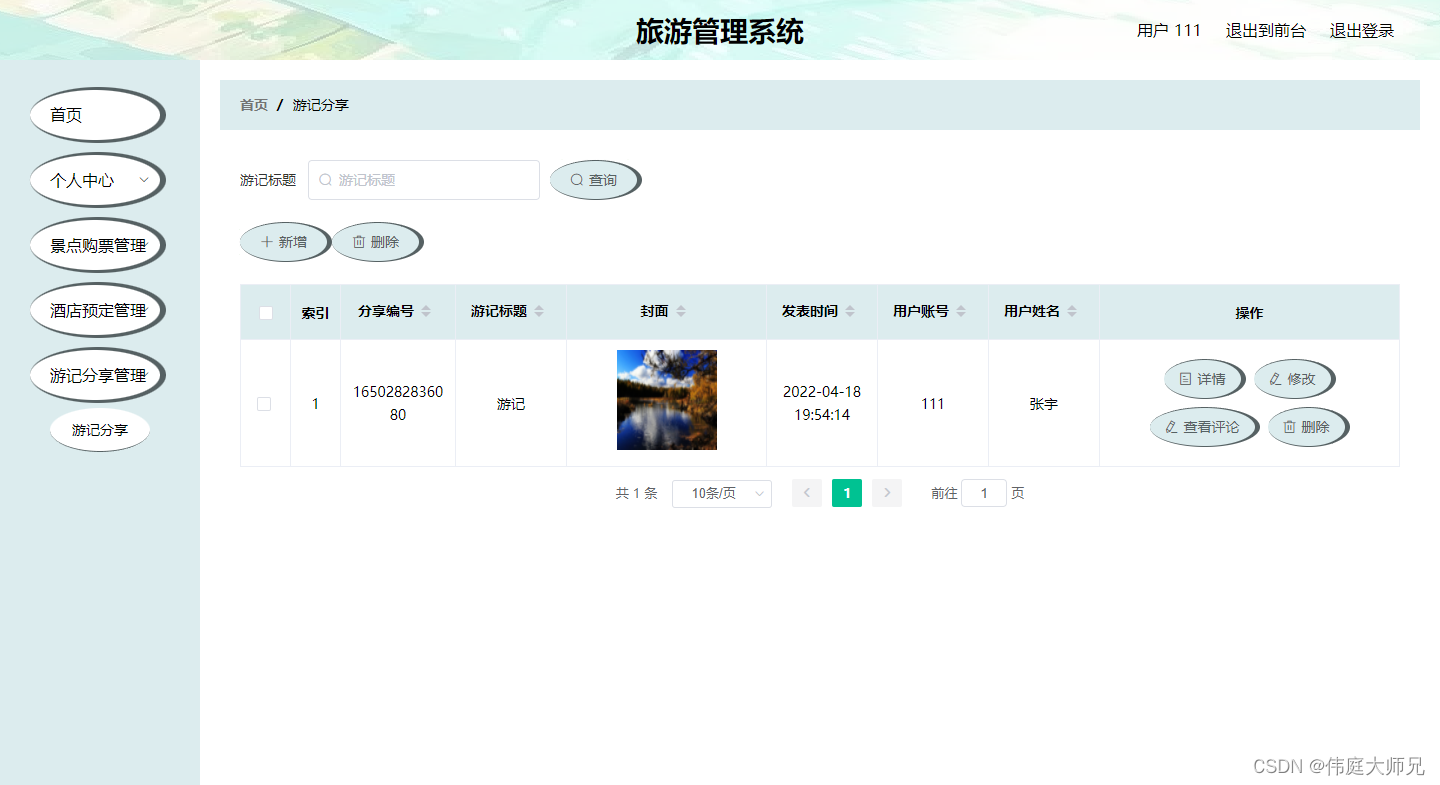Click the sort arrows beside 封面
The width and height of the screenshot is (1440, 785).
point(681,312)
